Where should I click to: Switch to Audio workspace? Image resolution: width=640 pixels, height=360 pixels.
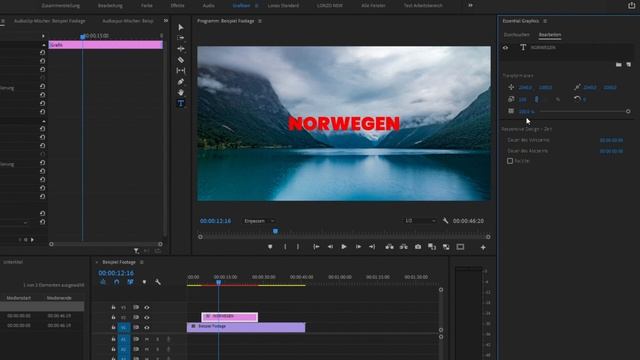pyautogui.click(x=209, y=6)
